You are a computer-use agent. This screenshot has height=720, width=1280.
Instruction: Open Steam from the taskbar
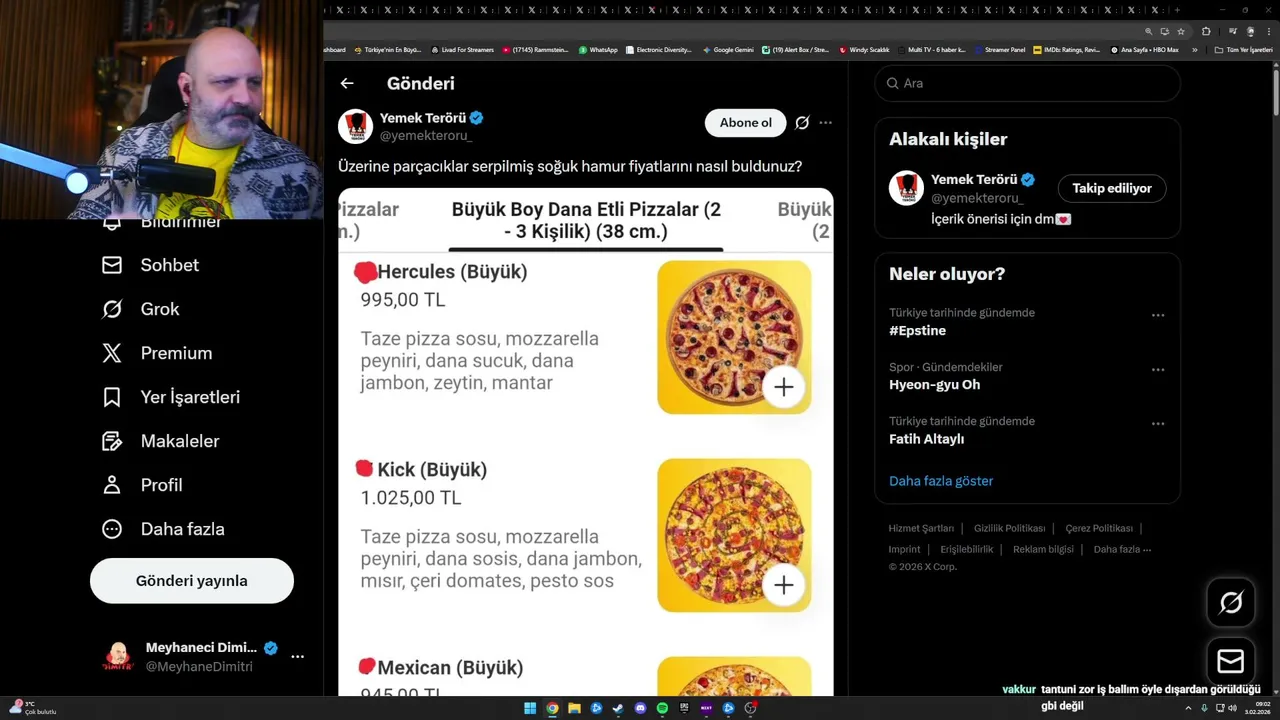pyautogui.click(x=618, y=709)
